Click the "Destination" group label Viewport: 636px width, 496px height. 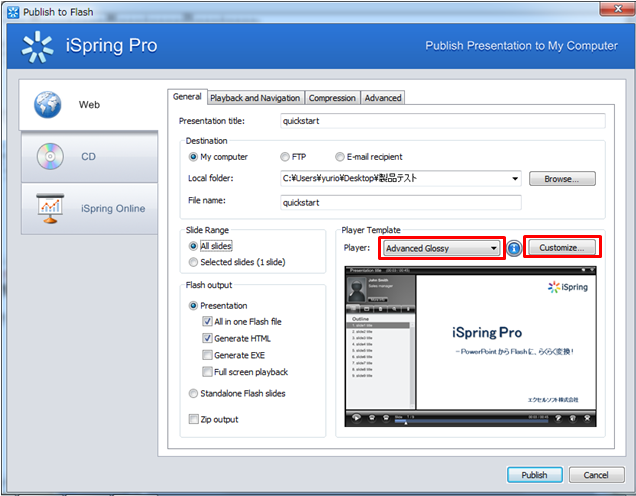click(206, 141)
